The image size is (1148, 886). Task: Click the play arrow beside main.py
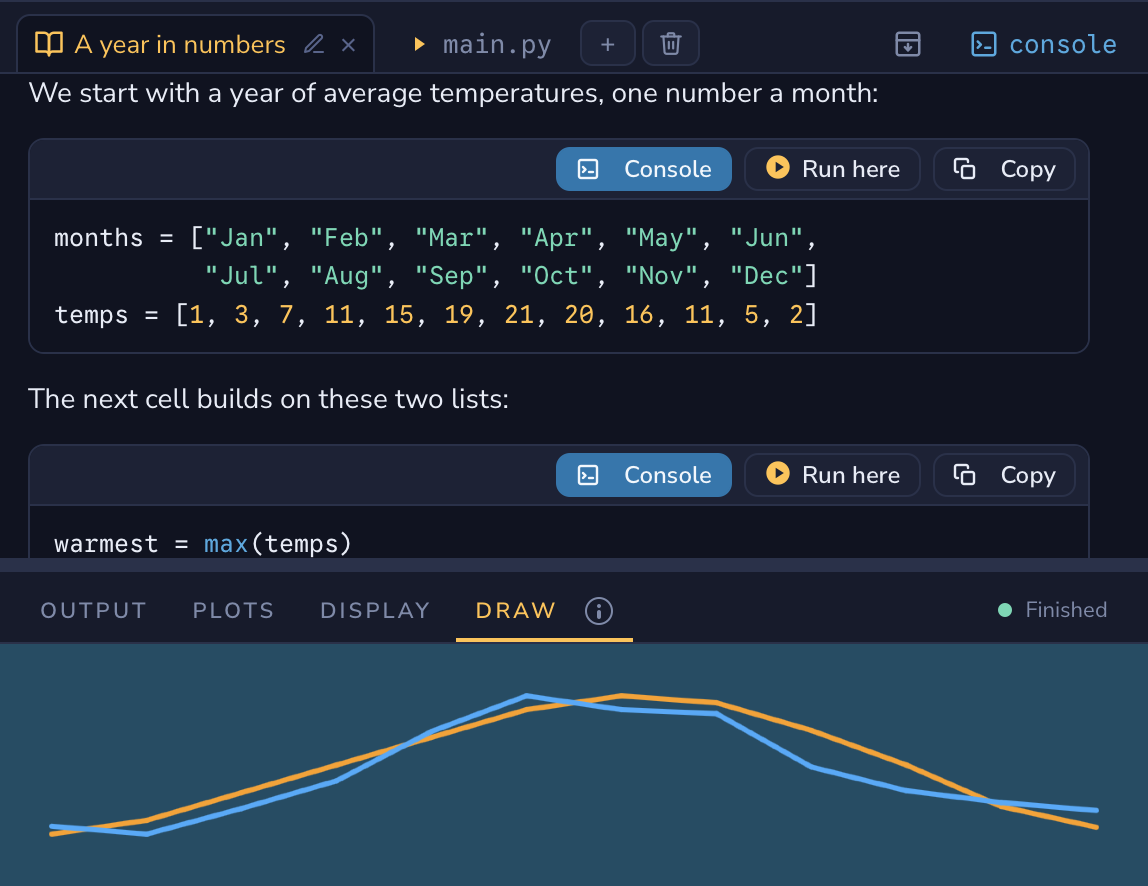419,45
